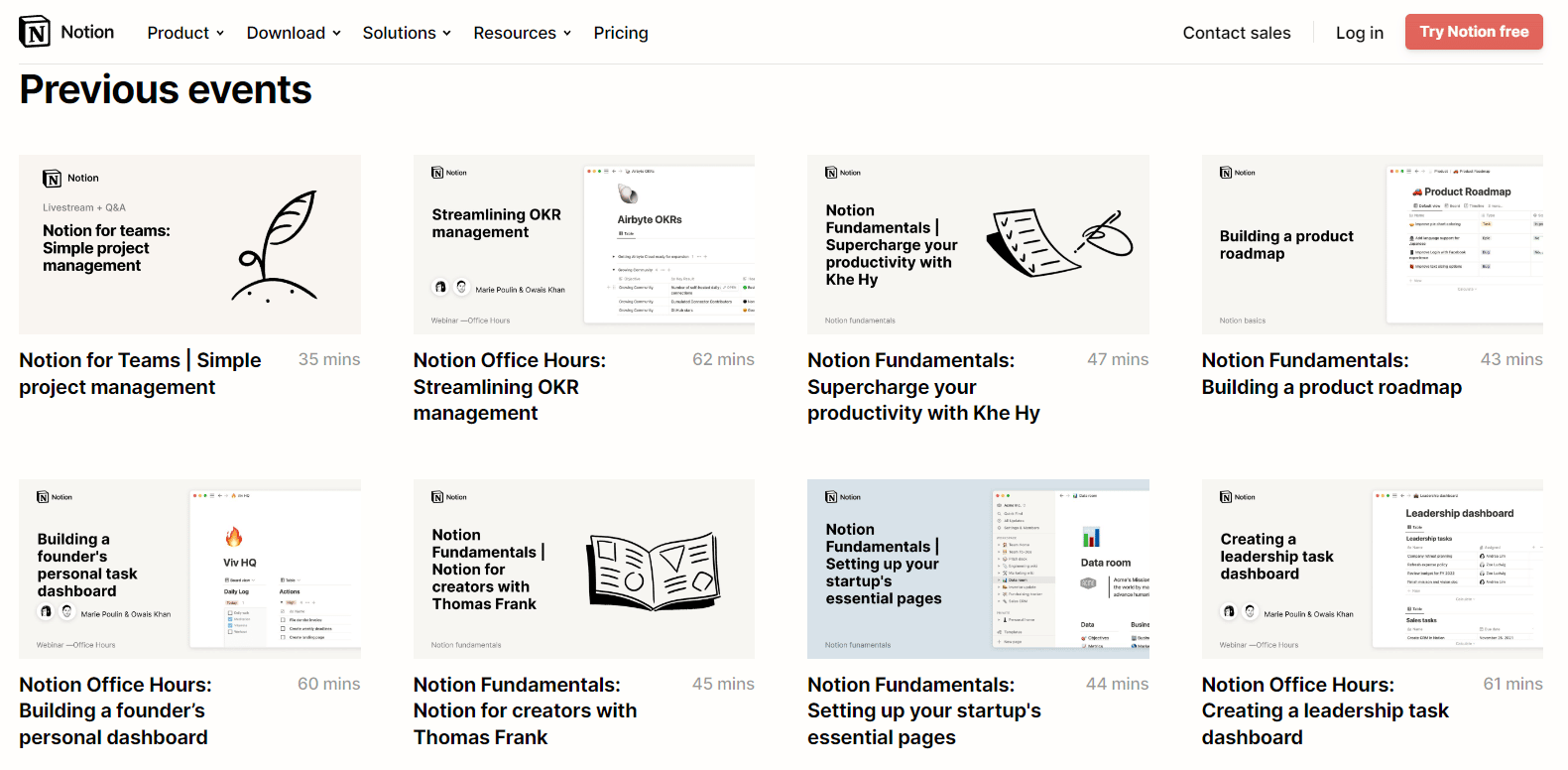Viewport: 1568px width, 770px height.
Task: Click the small Notion logo on the Thomas Frank card
Action: [437, 497]
